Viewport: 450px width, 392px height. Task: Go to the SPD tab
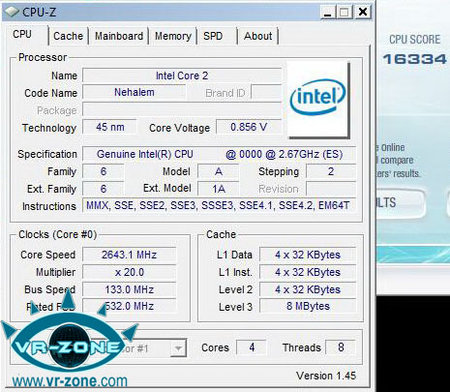[213, 36]
